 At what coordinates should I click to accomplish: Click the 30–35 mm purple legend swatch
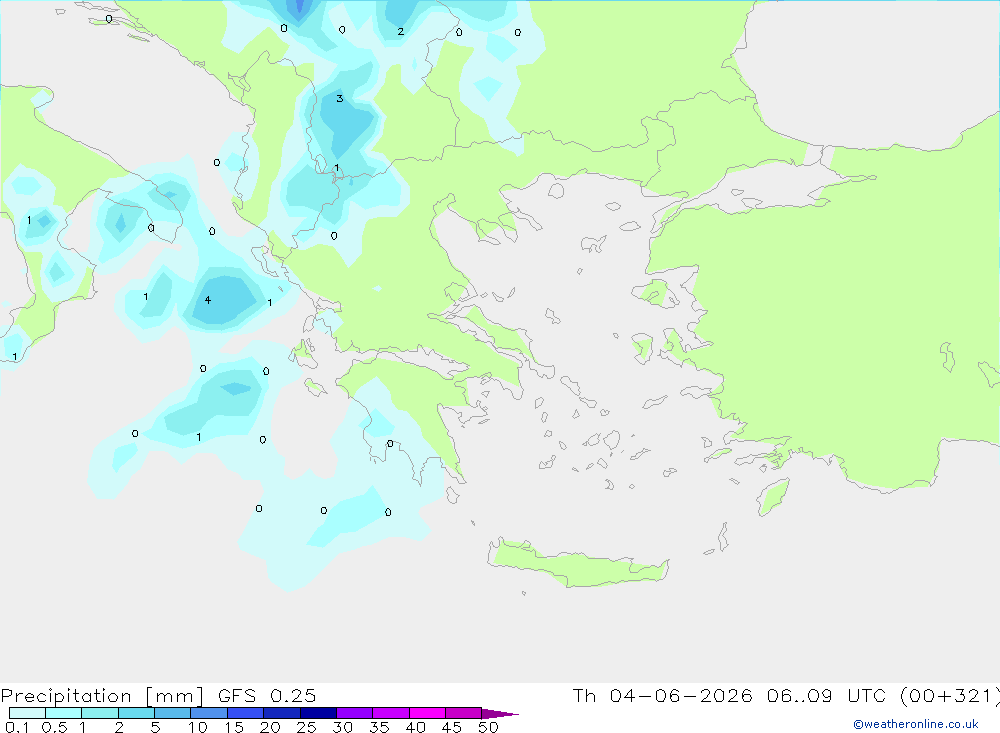tap(355, 713)
